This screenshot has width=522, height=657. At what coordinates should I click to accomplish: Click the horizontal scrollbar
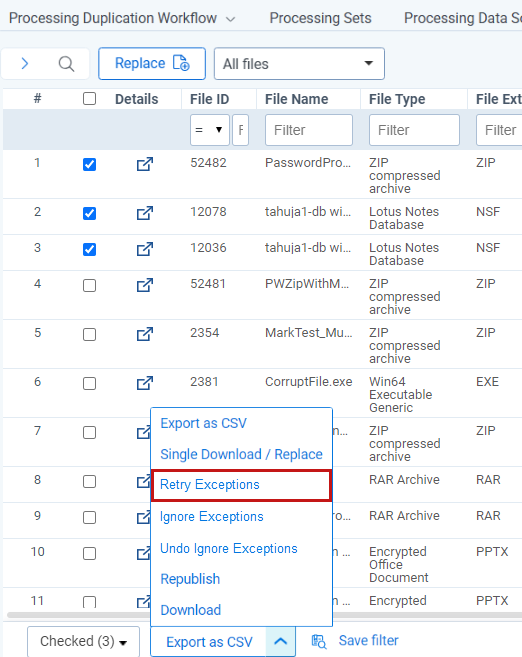click(264, 615)
